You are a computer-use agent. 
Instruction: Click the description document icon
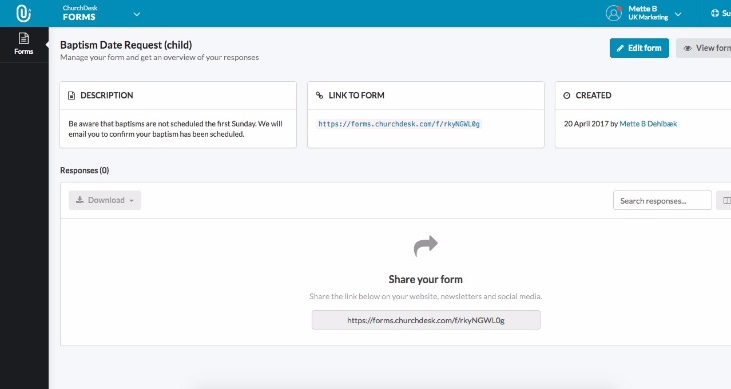point(71,96)
